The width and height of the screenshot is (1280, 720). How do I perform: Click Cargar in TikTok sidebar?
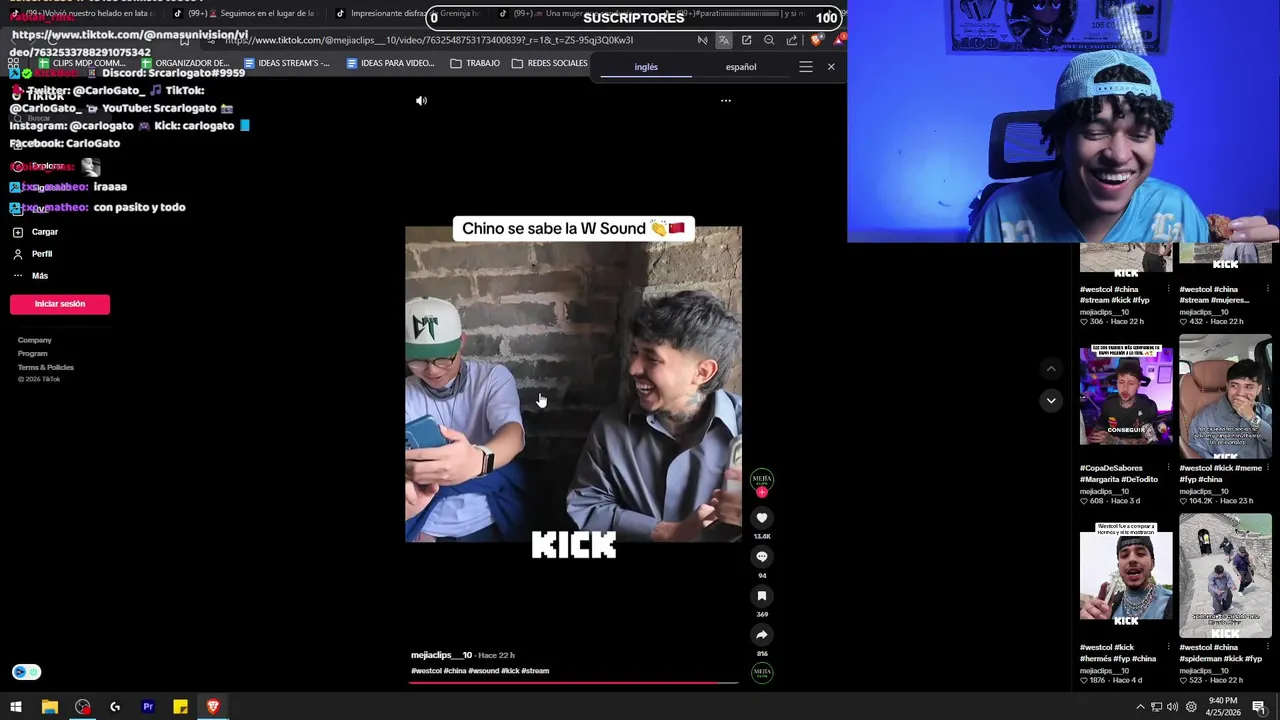[x=45, y=232]
